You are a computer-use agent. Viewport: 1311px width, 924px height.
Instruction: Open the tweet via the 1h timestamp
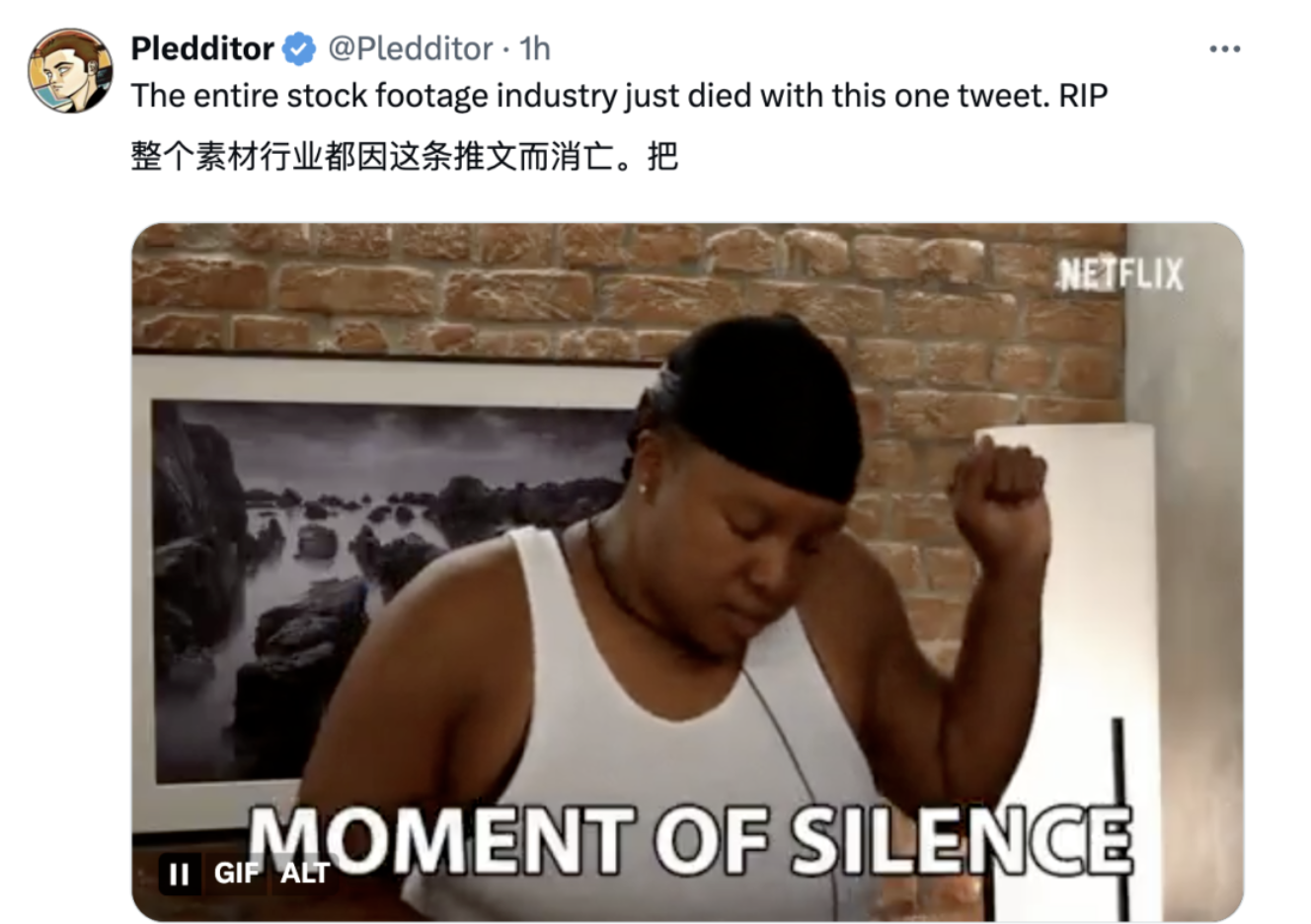pyautogui.click(x=535, y=48)
